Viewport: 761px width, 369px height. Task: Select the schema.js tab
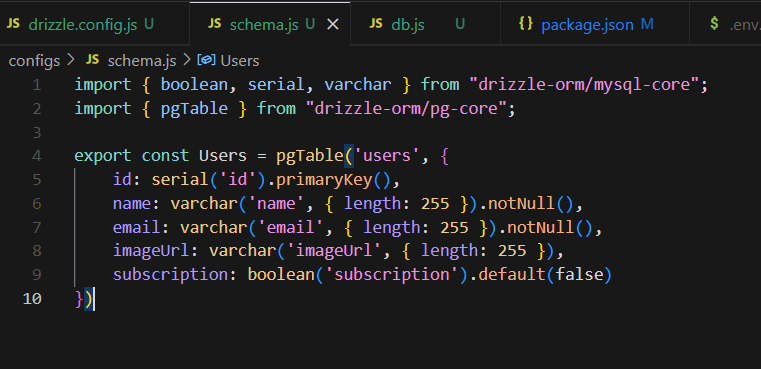pyautogui.click(x=269, y=24)
